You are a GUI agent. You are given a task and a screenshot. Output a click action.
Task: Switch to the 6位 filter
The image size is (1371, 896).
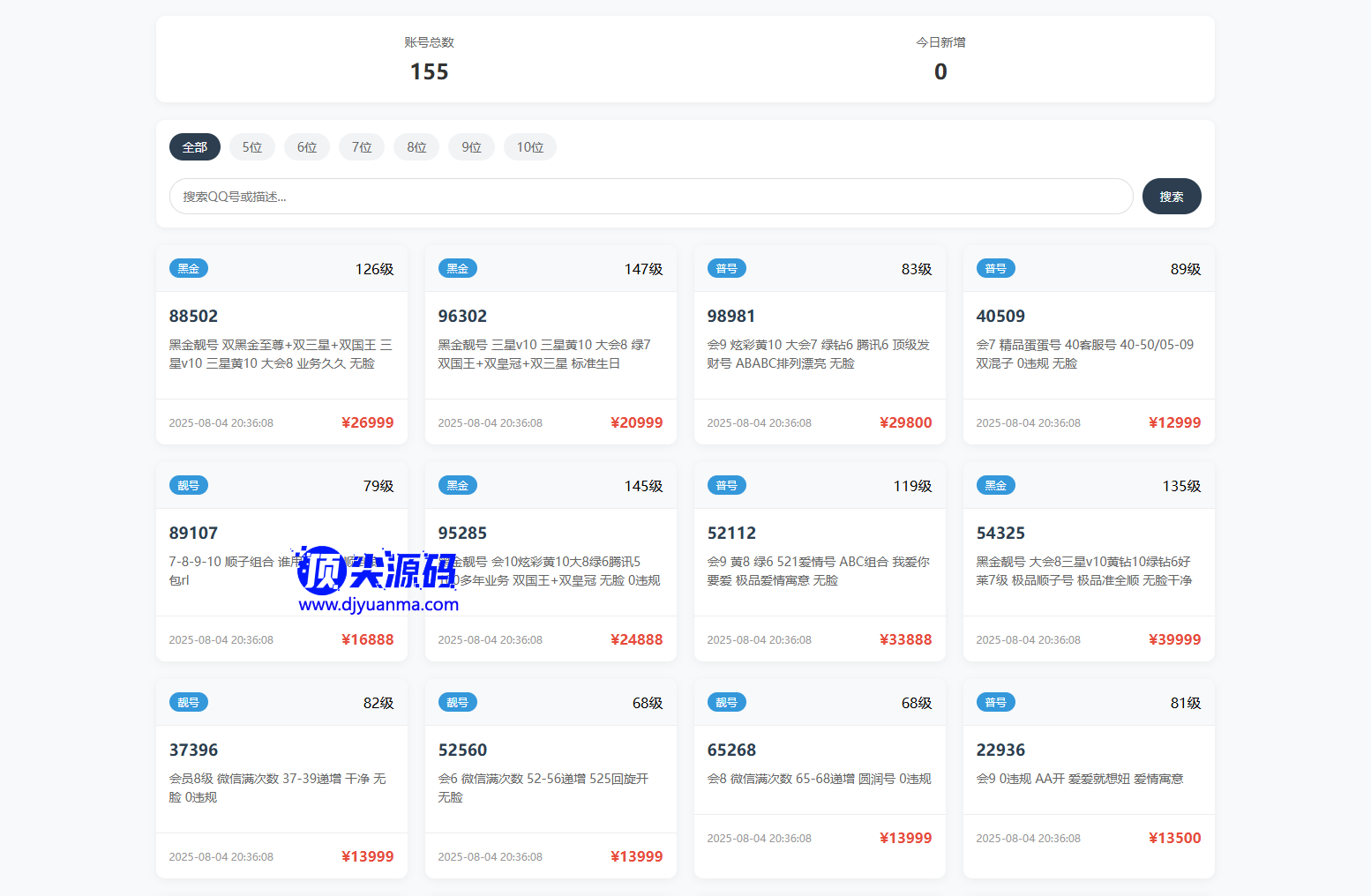coord(307,147)
